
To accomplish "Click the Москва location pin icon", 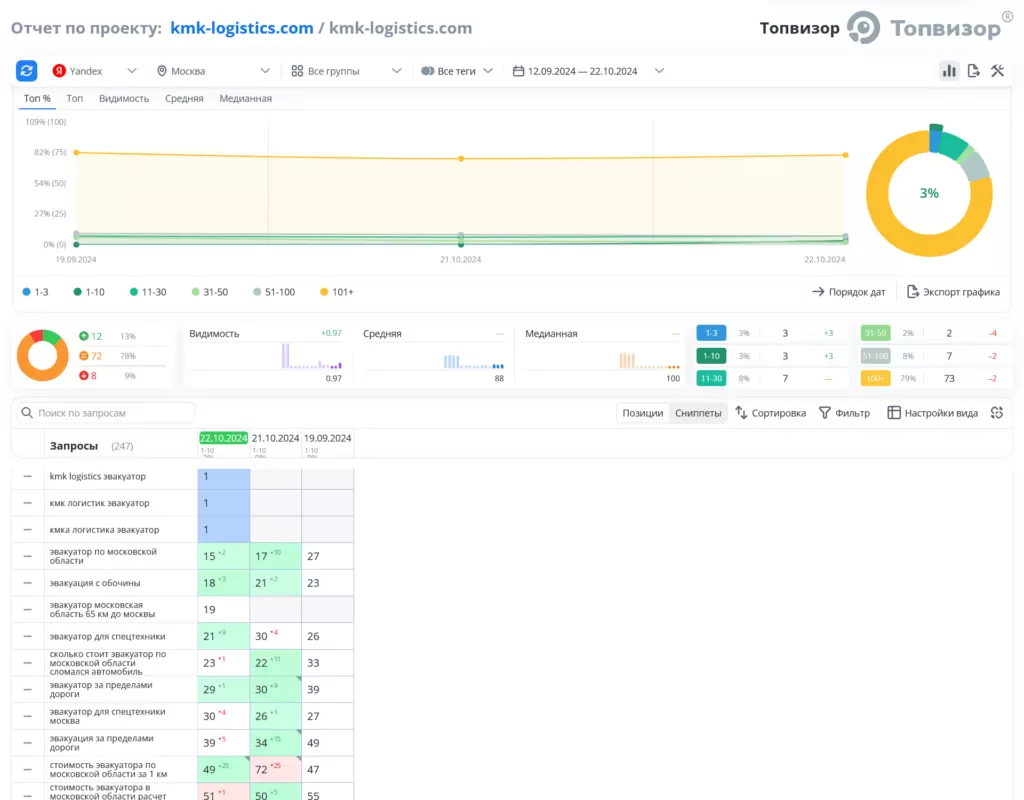I will tap(162, 71).
